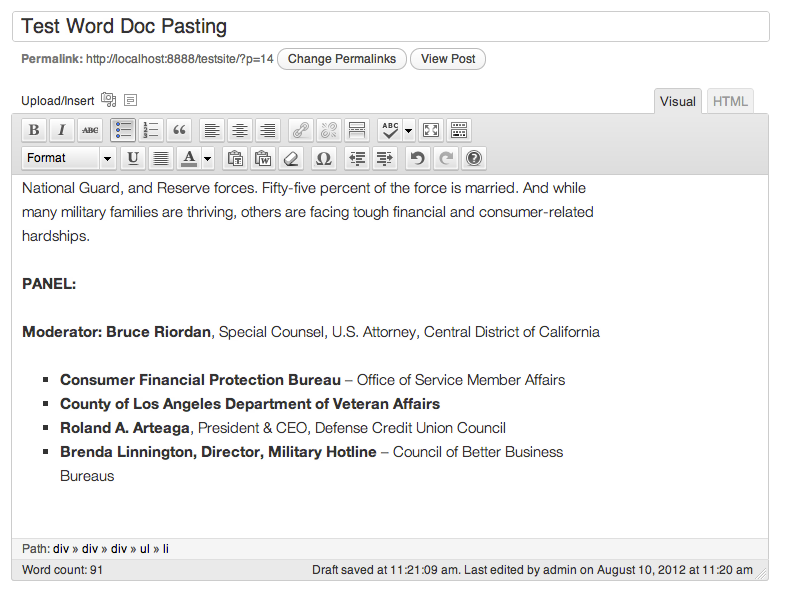Open the editor help icon
The image size is (787, 595).
point(474,158)
